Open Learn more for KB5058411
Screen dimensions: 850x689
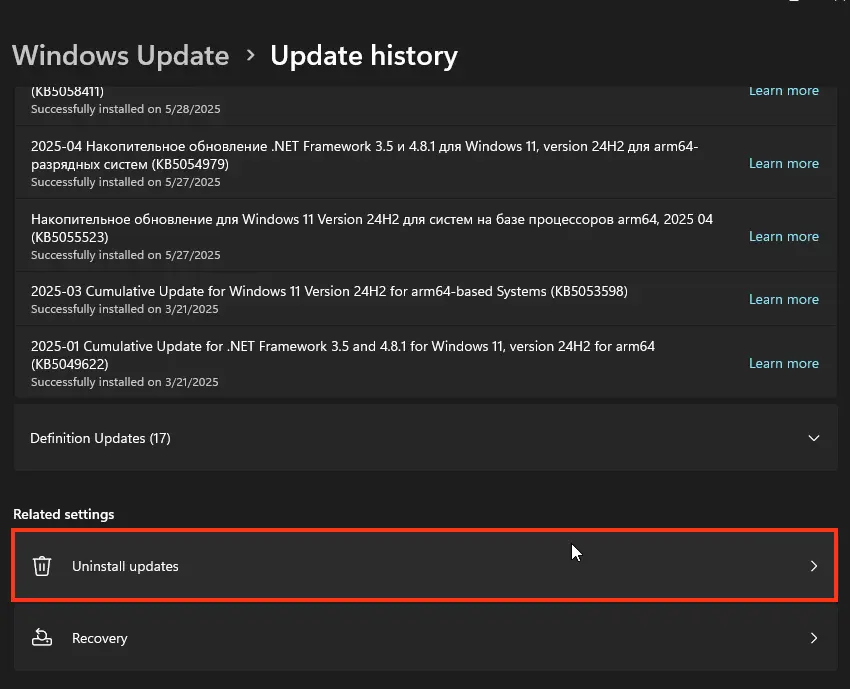click(x=783, y=91)
